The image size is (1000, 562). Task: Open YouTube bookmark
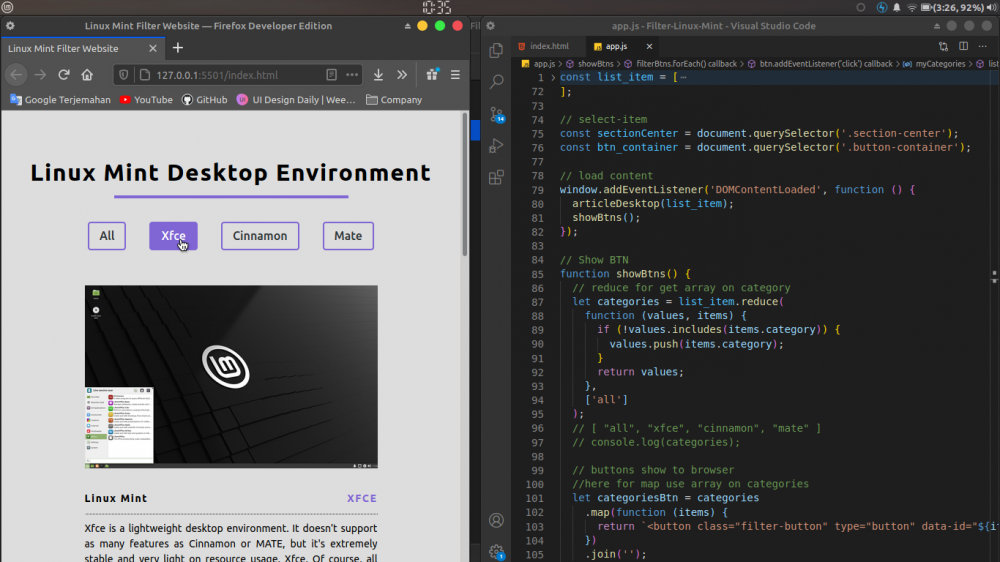point(146,100)
